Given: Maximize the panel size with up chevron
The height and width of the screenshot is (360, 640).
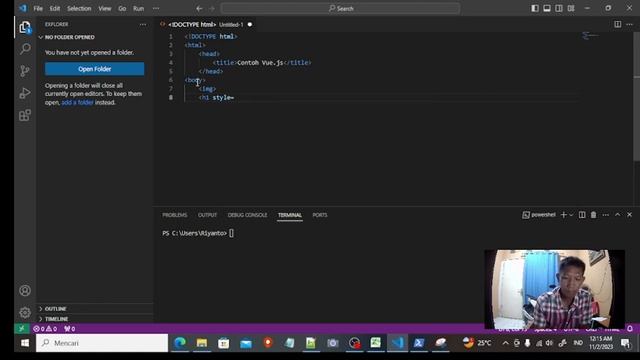Looking at the screenshot, I should 618,215.
